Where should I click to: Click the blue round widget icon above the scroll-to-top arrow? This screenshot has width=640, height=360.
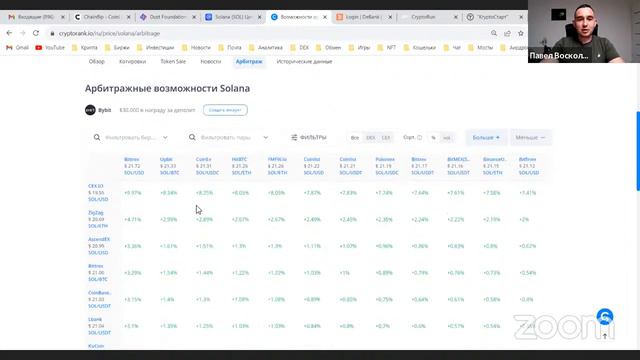click(x=605, y=317)
